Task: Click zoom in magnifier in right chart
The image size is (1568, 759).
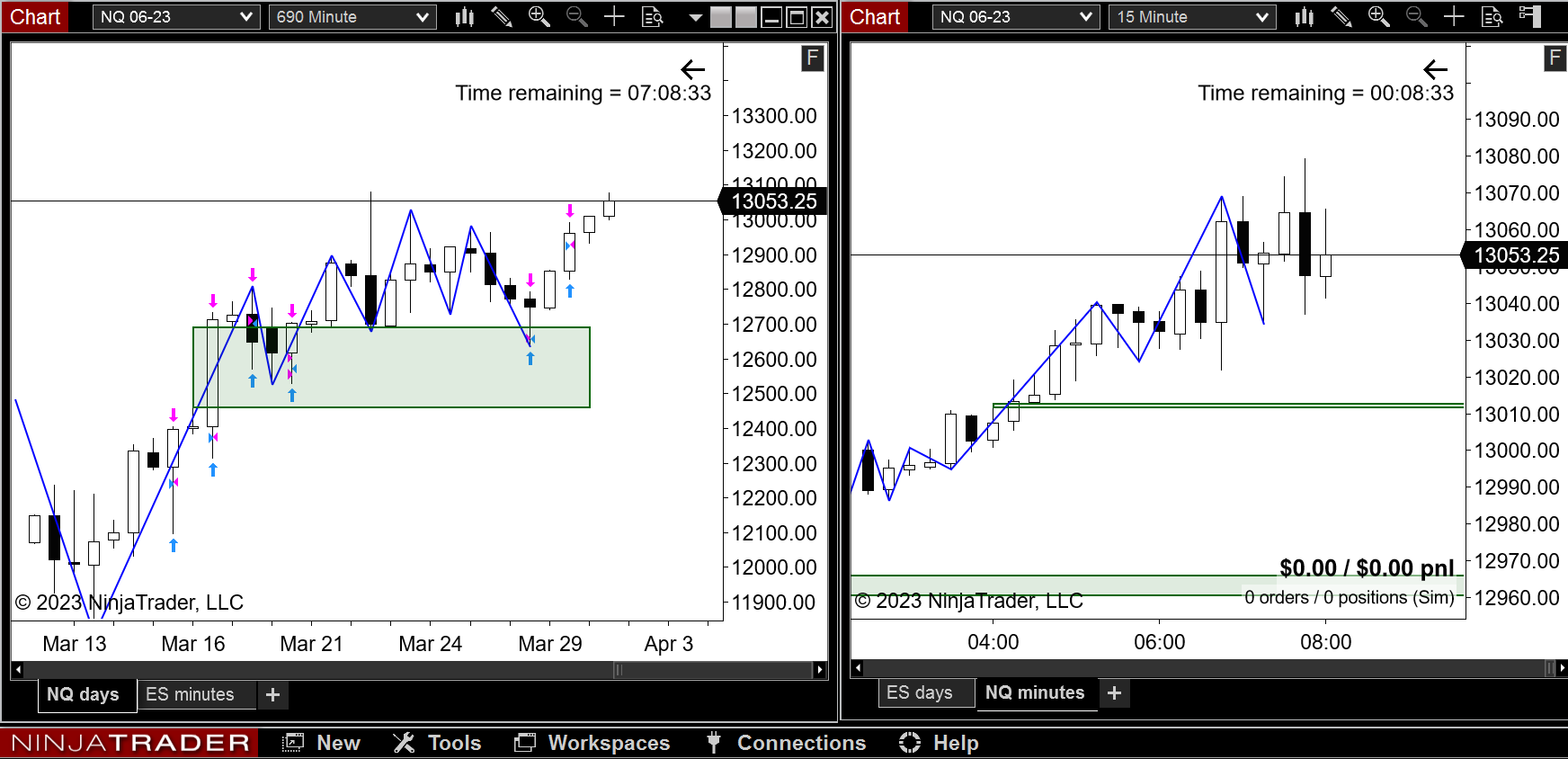Action: click(x=1378, y=16)
